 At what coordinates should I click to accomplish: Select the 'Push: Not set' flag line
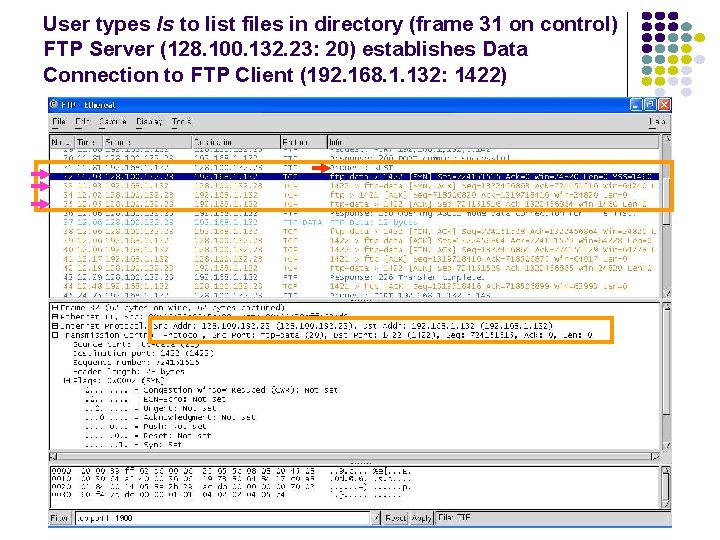click(x=146, y=427)
